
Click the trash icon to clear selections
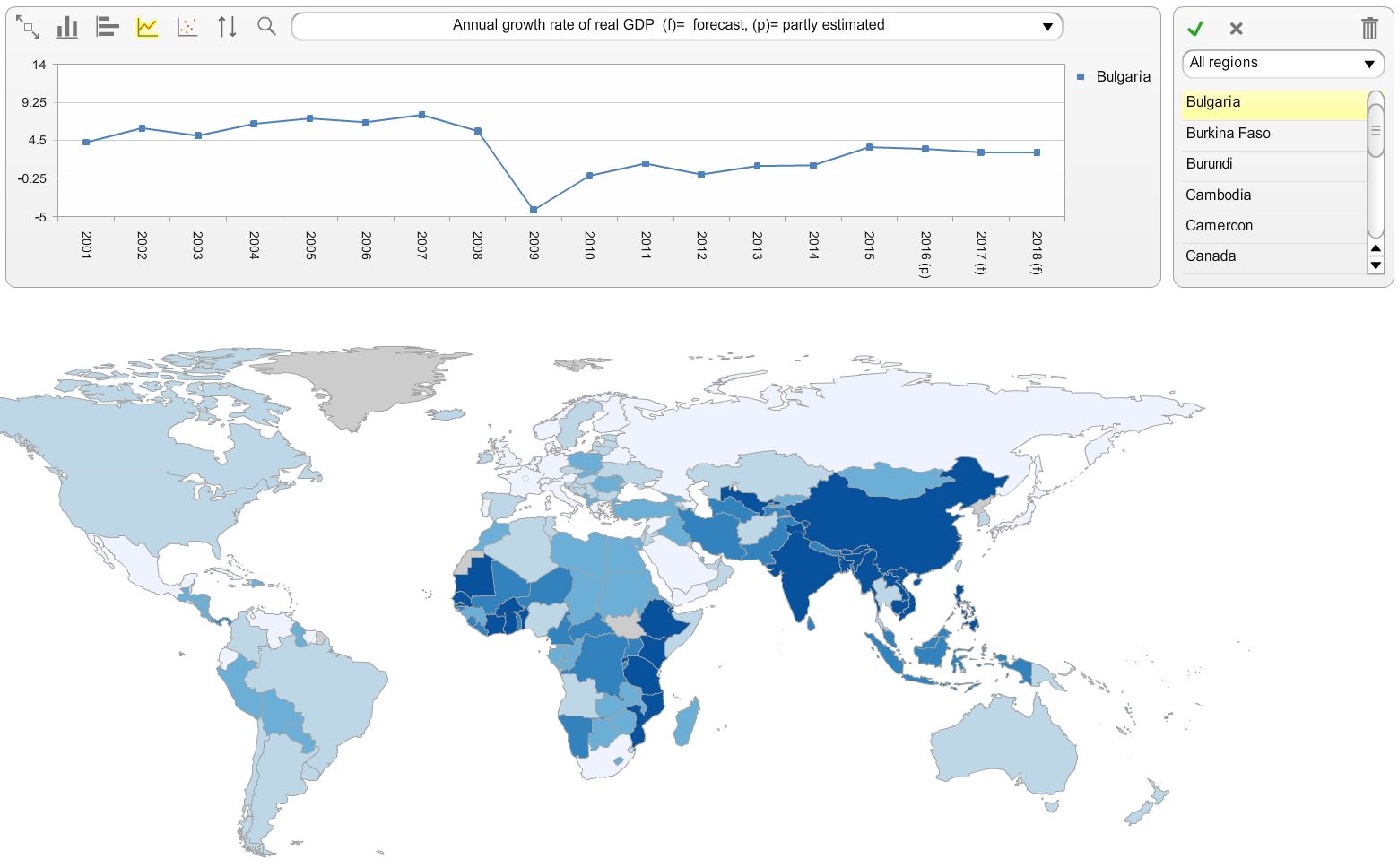point(1368,29)
